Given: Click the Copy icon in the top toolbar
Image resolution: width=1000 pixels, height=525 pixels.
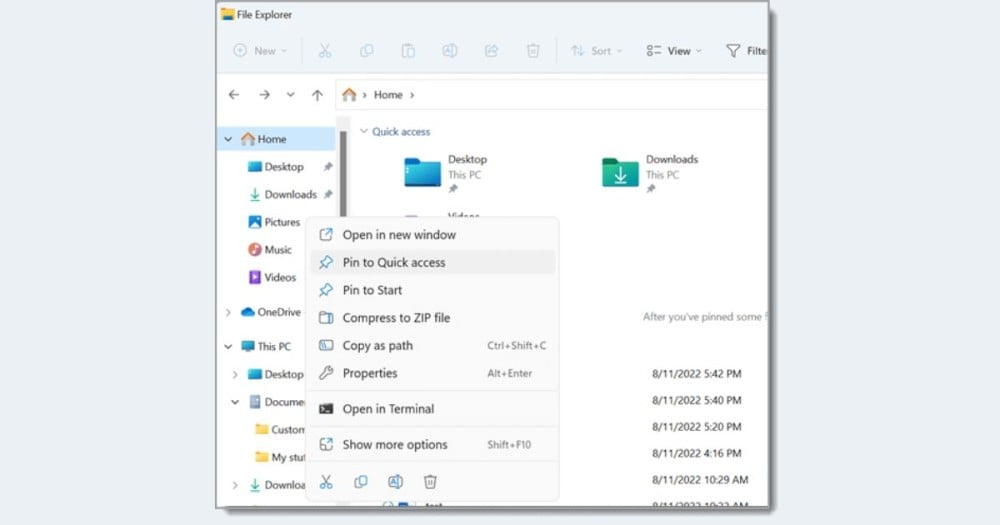Looking at the screenshot, I should 366,51.
